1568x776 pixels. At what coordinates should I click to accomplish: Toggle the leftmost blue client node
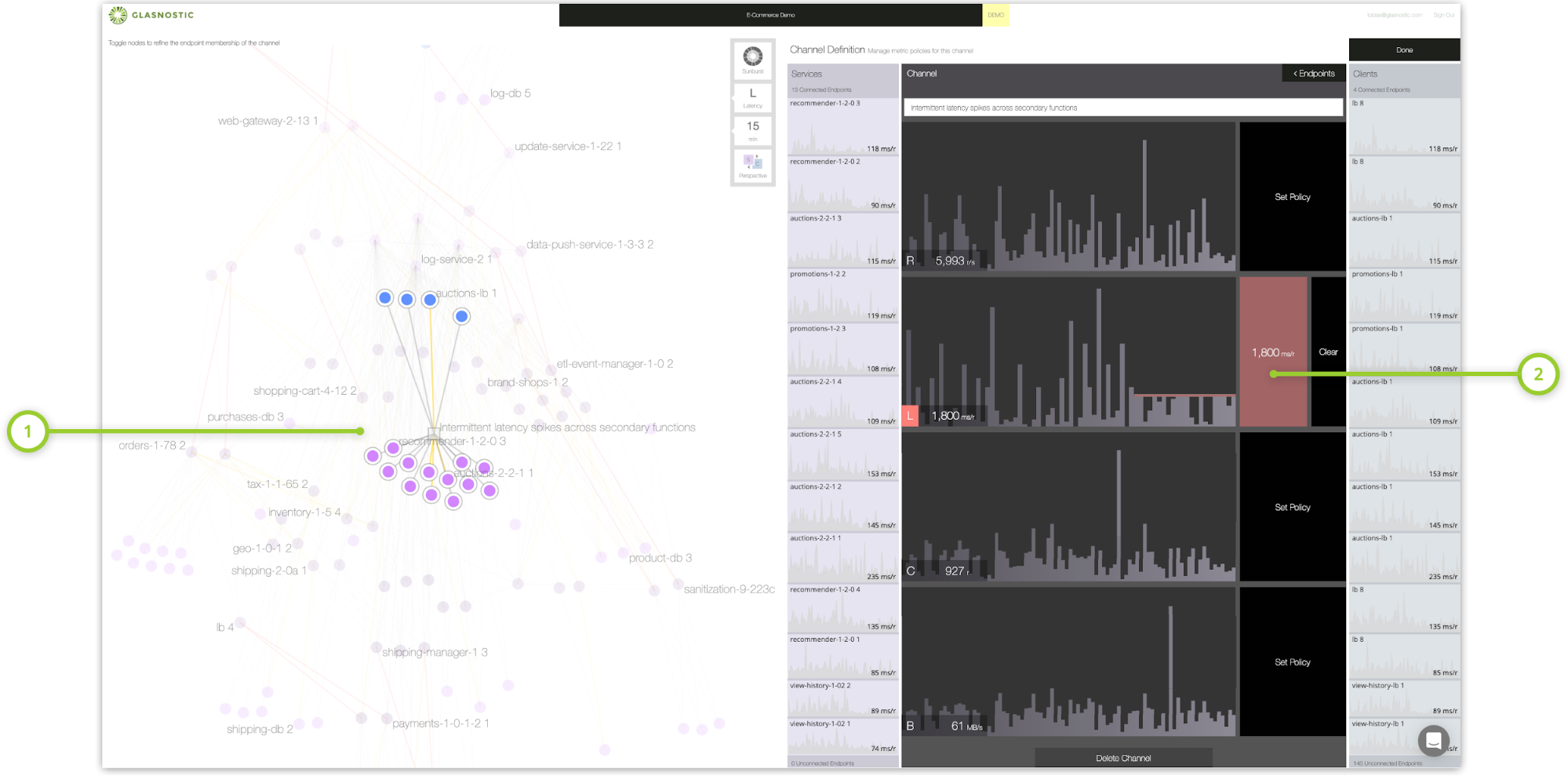pos(384,298)
